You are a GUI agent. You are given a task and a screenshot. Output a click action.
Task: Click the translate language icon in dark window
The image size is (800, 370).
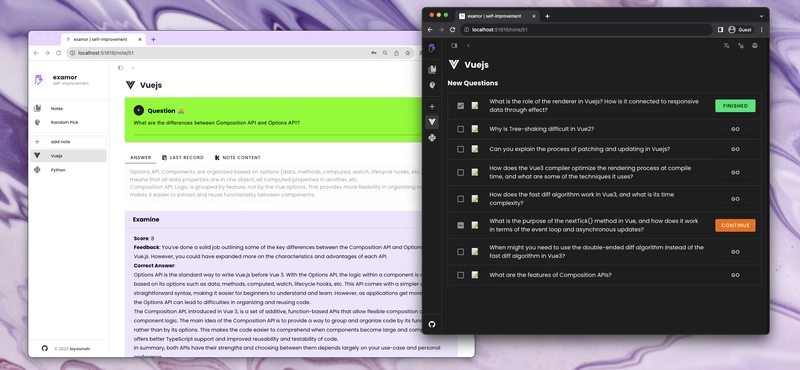pos(726,45)
